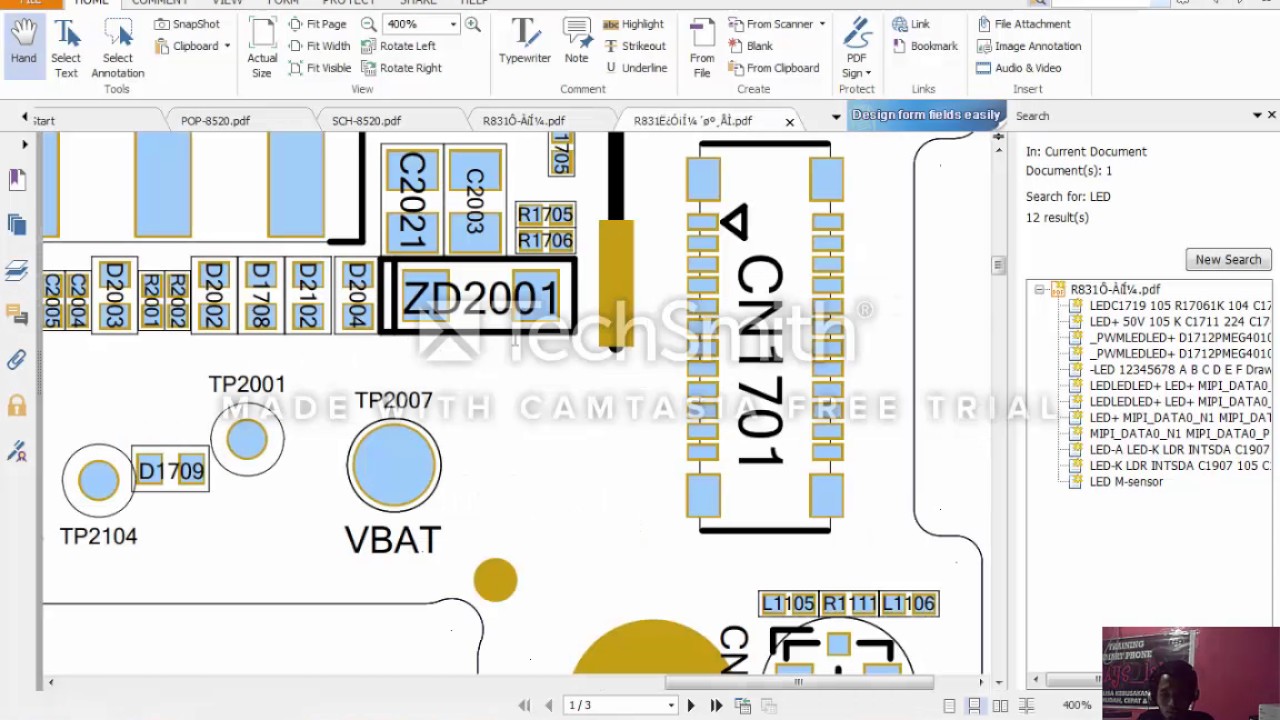Go to the previous page
This screenshot has height=720, width=1280.
549,705
